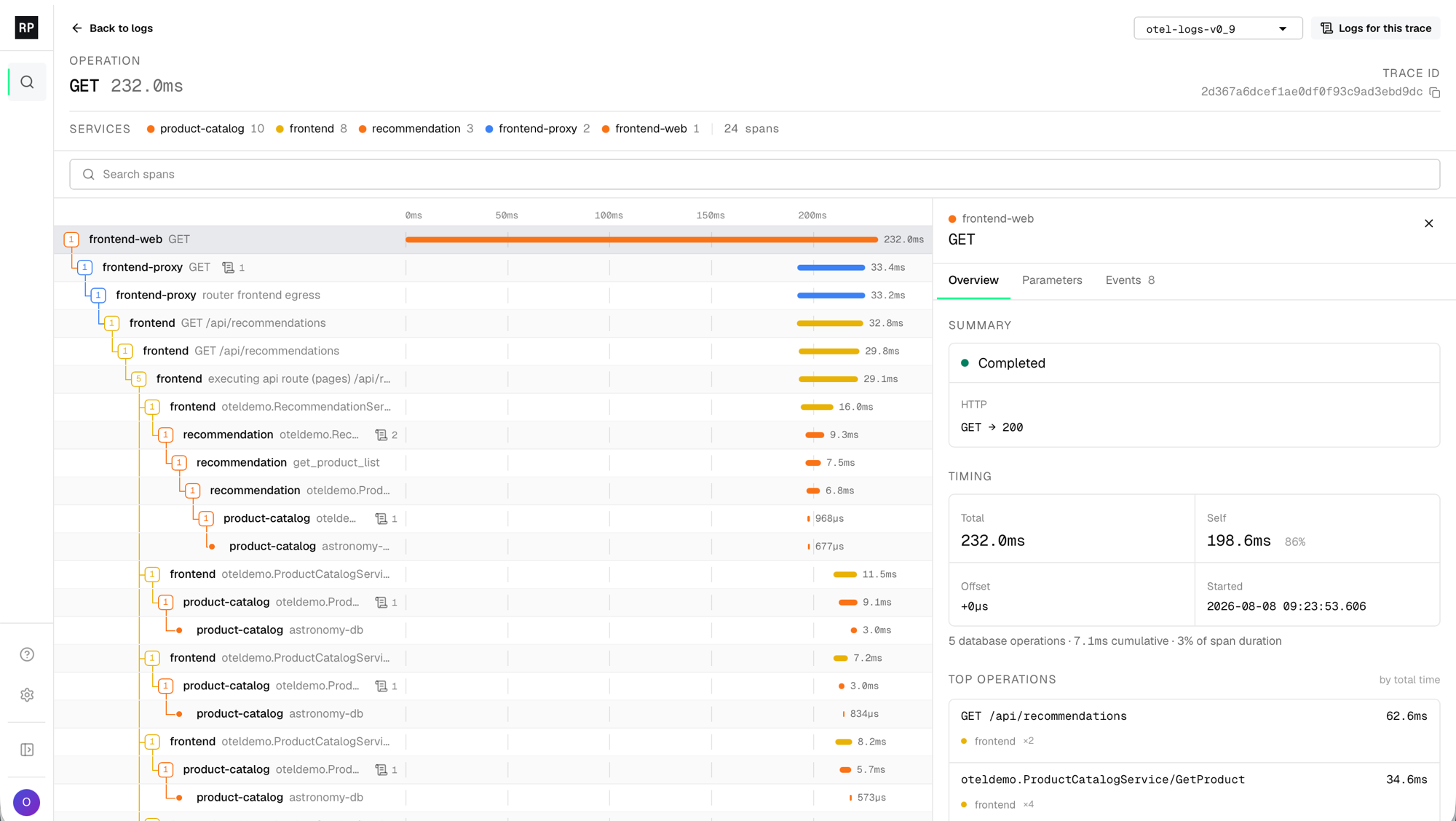Click logs icon on product-catalog 9.1ms row
The height and width of the screenshot is (821, 1456).
(381, 603)
